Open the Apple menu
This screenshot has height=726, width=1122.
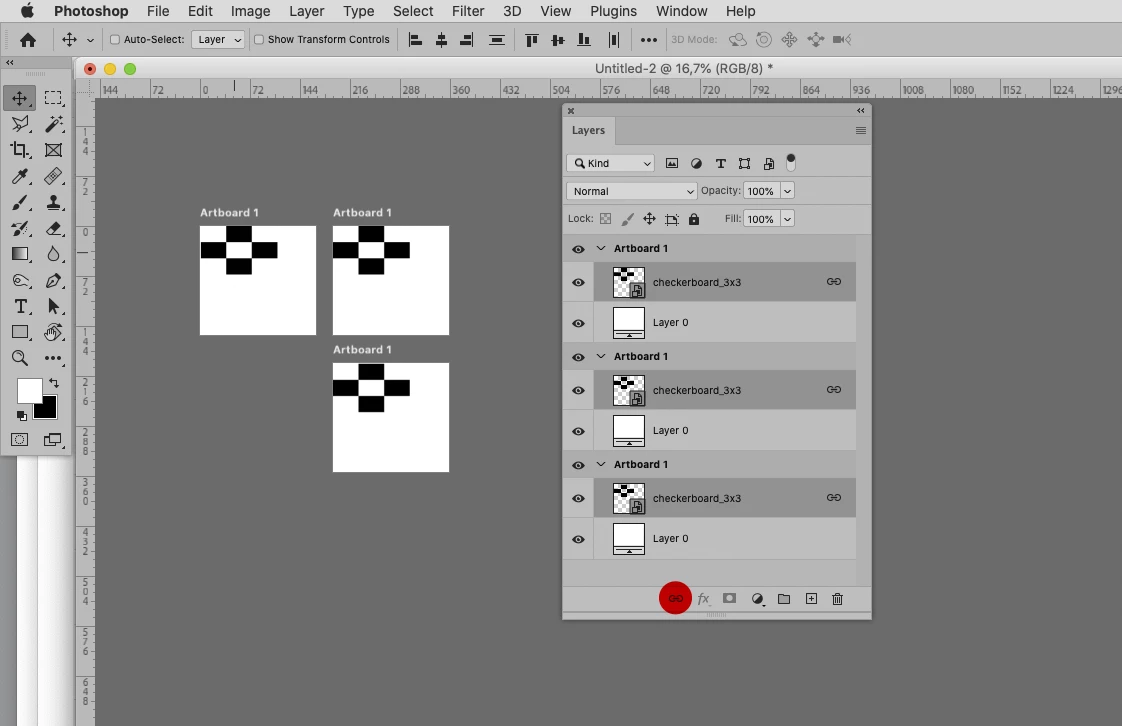(27, 11)
